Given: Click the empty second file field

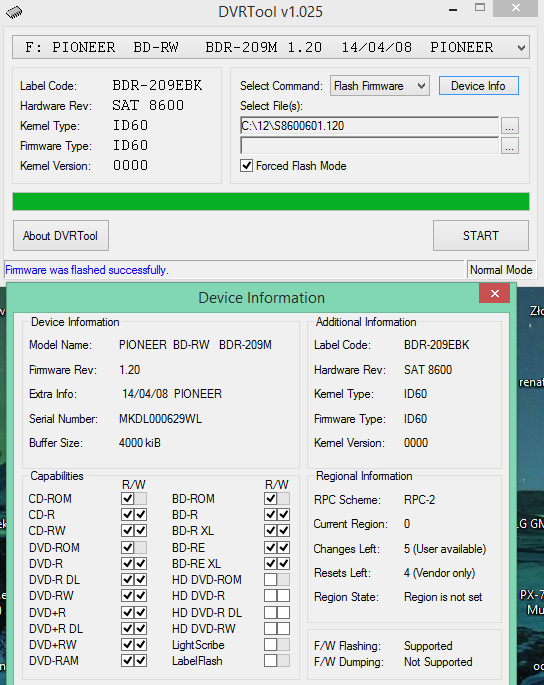Looking at the screenshot, I should coord(369,146).
